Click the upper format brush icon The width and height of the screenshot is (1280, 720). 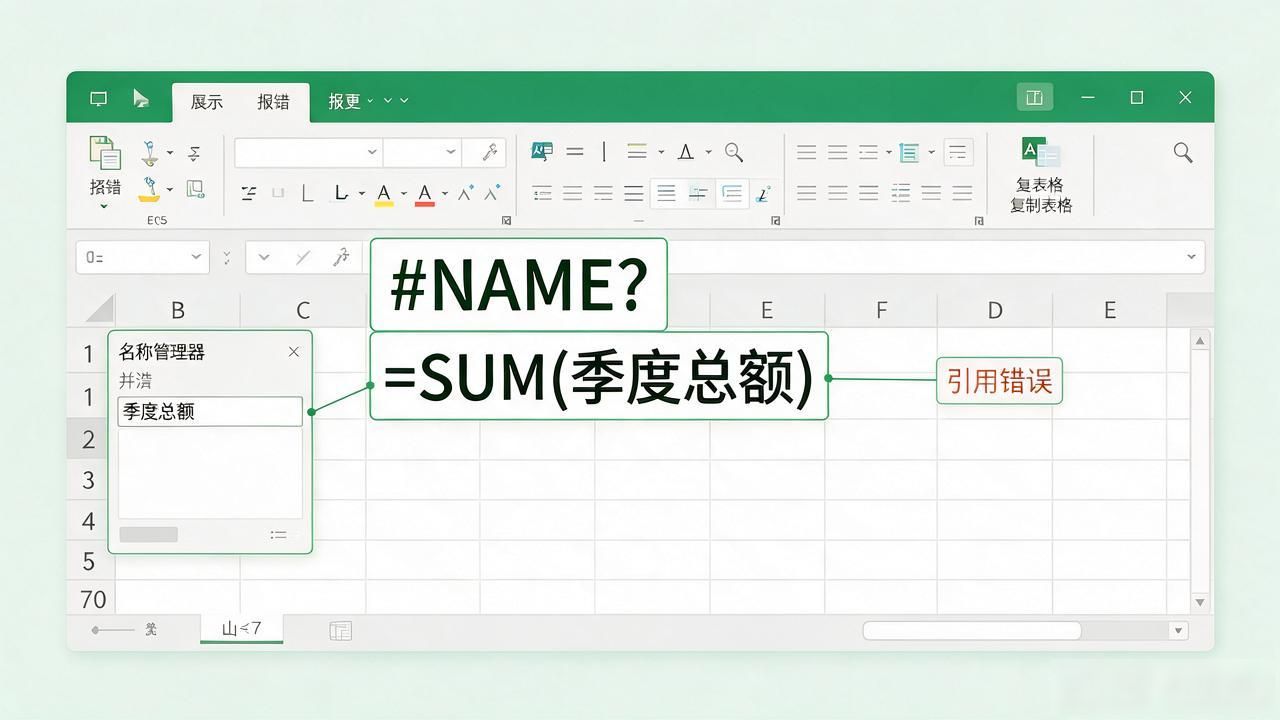pyautogui.click(x=149, y=153)
